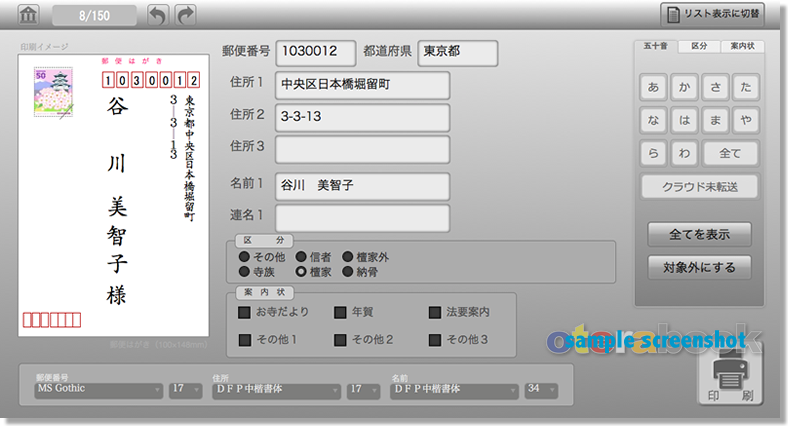Filter by さ kana index button
Image resolution: width=793 pixels, height=431 pixels.
tap(714, 88)
